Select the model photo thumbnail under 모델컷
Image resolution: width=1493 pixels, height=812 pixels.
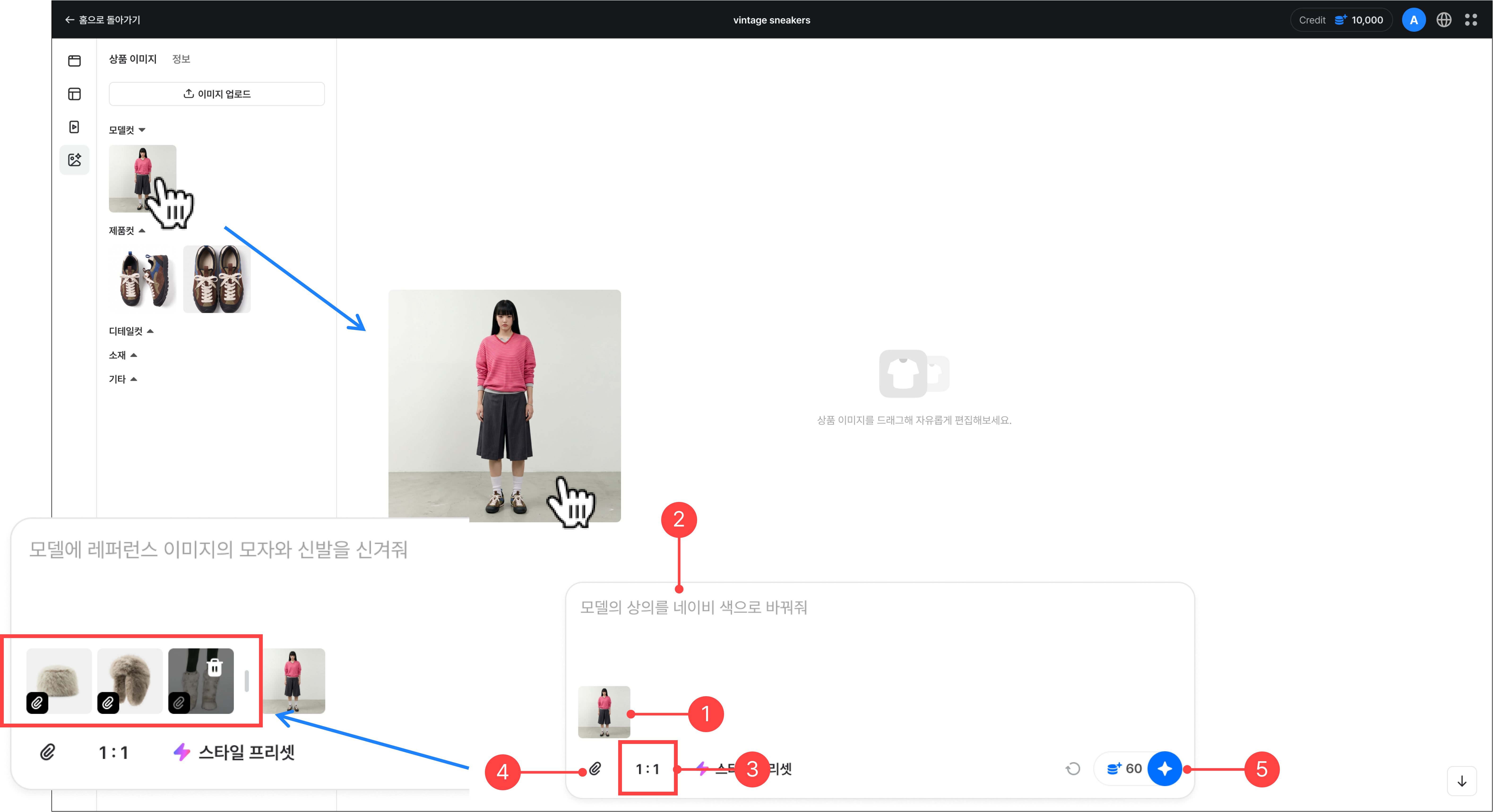coord(142,178)
